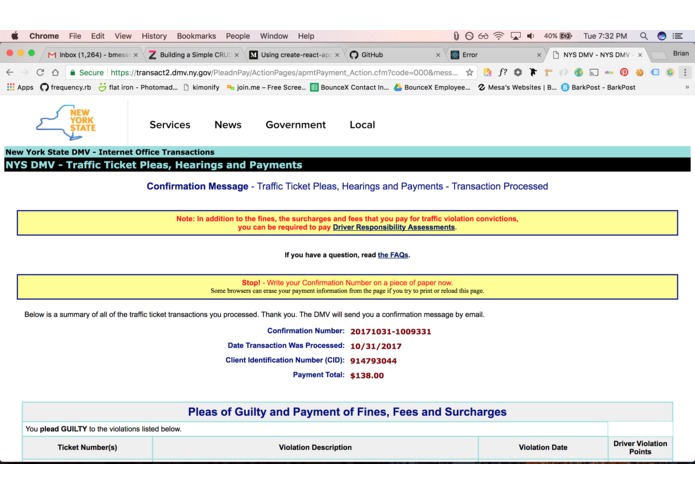Expand the hidden bookmarks chevron
695x494 pixels.
687,87
